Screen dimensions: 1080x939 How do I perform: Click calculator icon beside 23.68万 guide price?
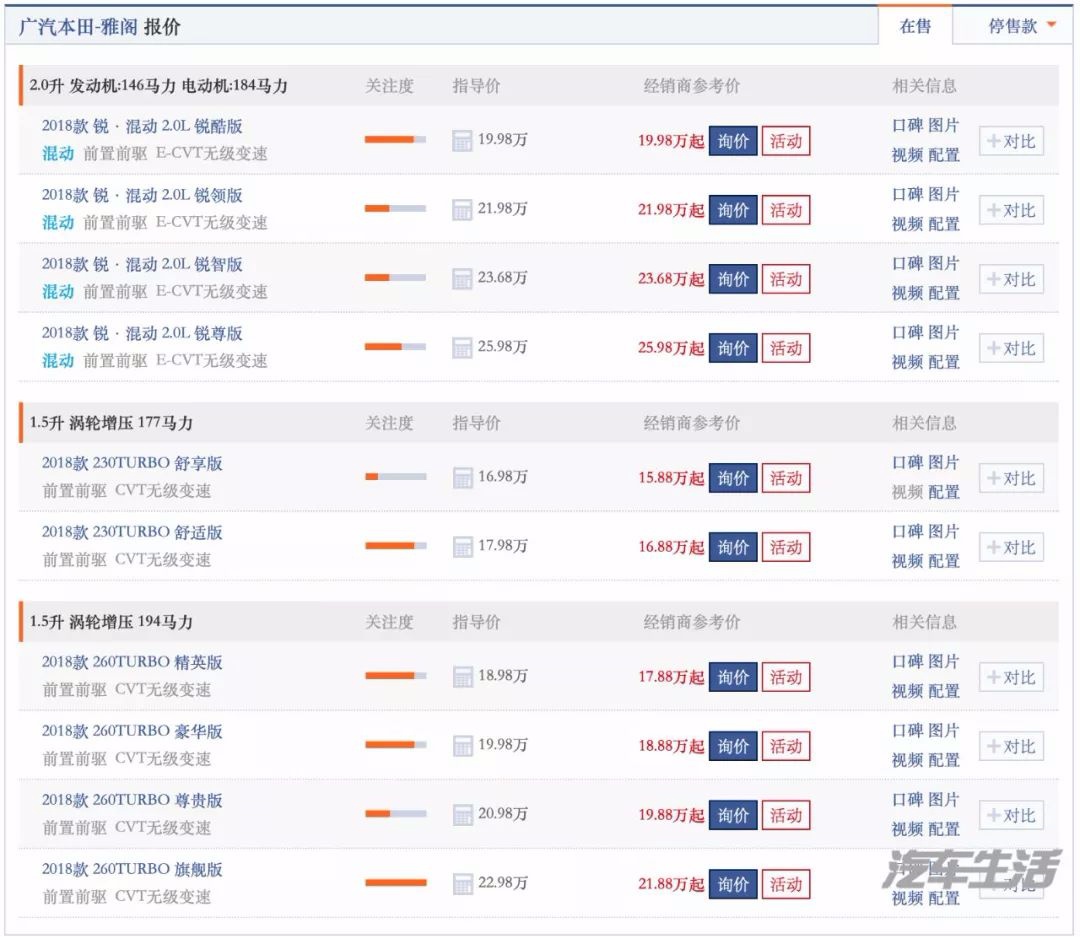(x=462, y=278)
